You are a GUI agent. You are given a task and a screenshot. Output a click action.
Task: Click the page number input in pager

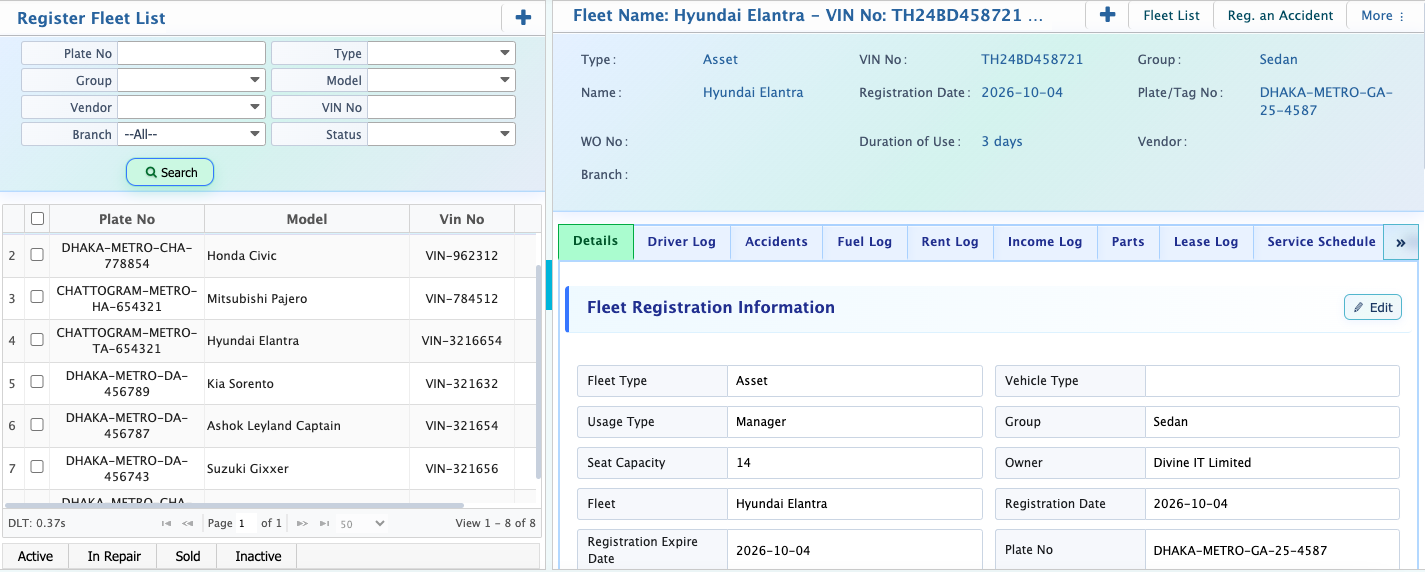(x=246, y=523)
